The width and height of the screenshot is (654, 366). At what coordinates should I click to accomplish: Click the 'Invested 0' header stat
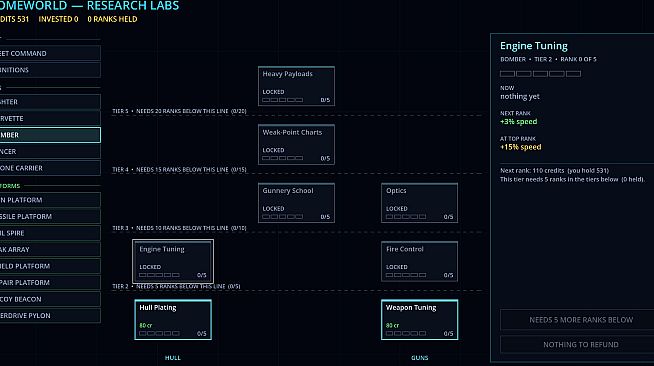click(58, 19)
